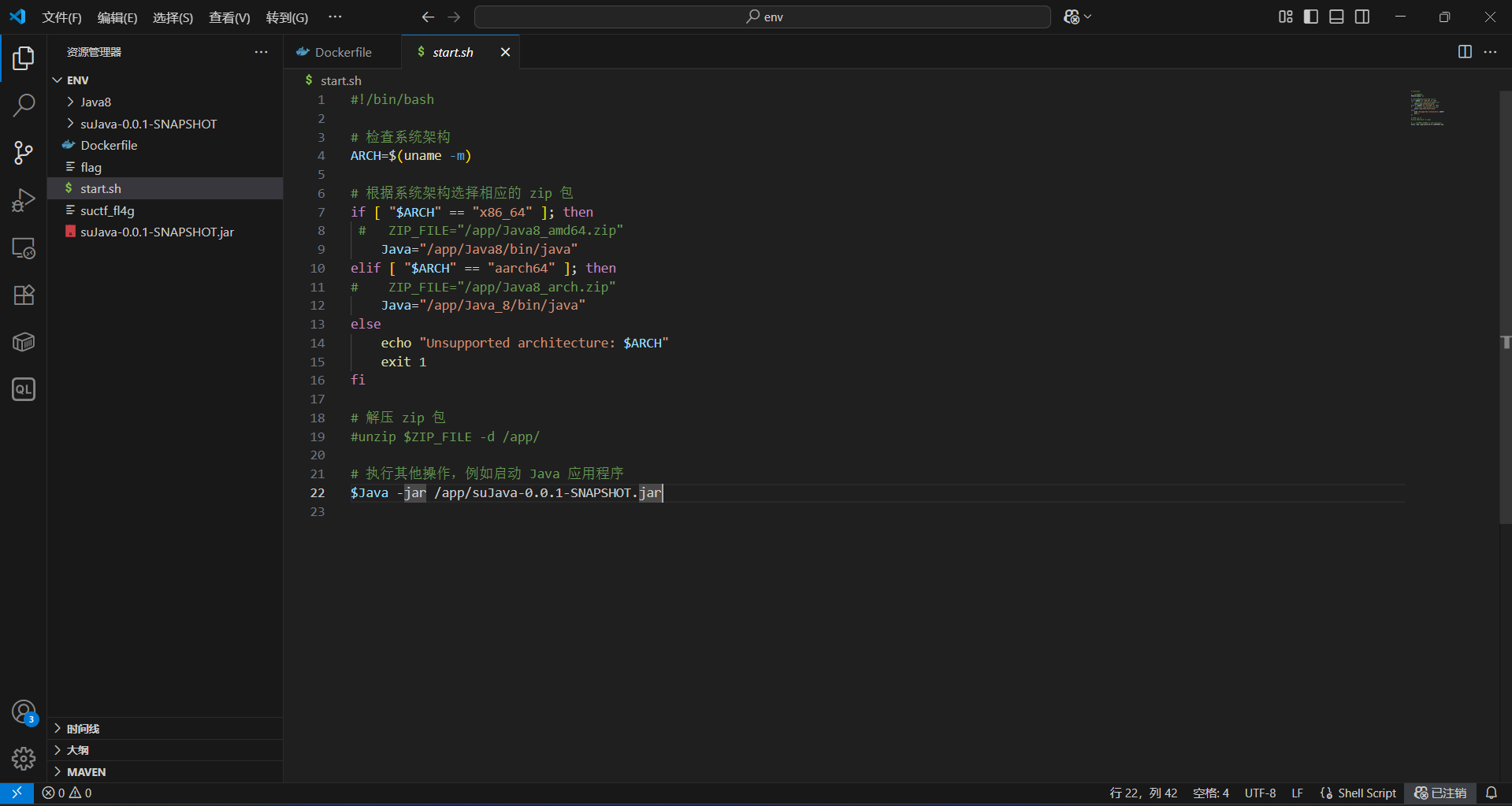Click the minimap code overview

tap(1427, 109)
